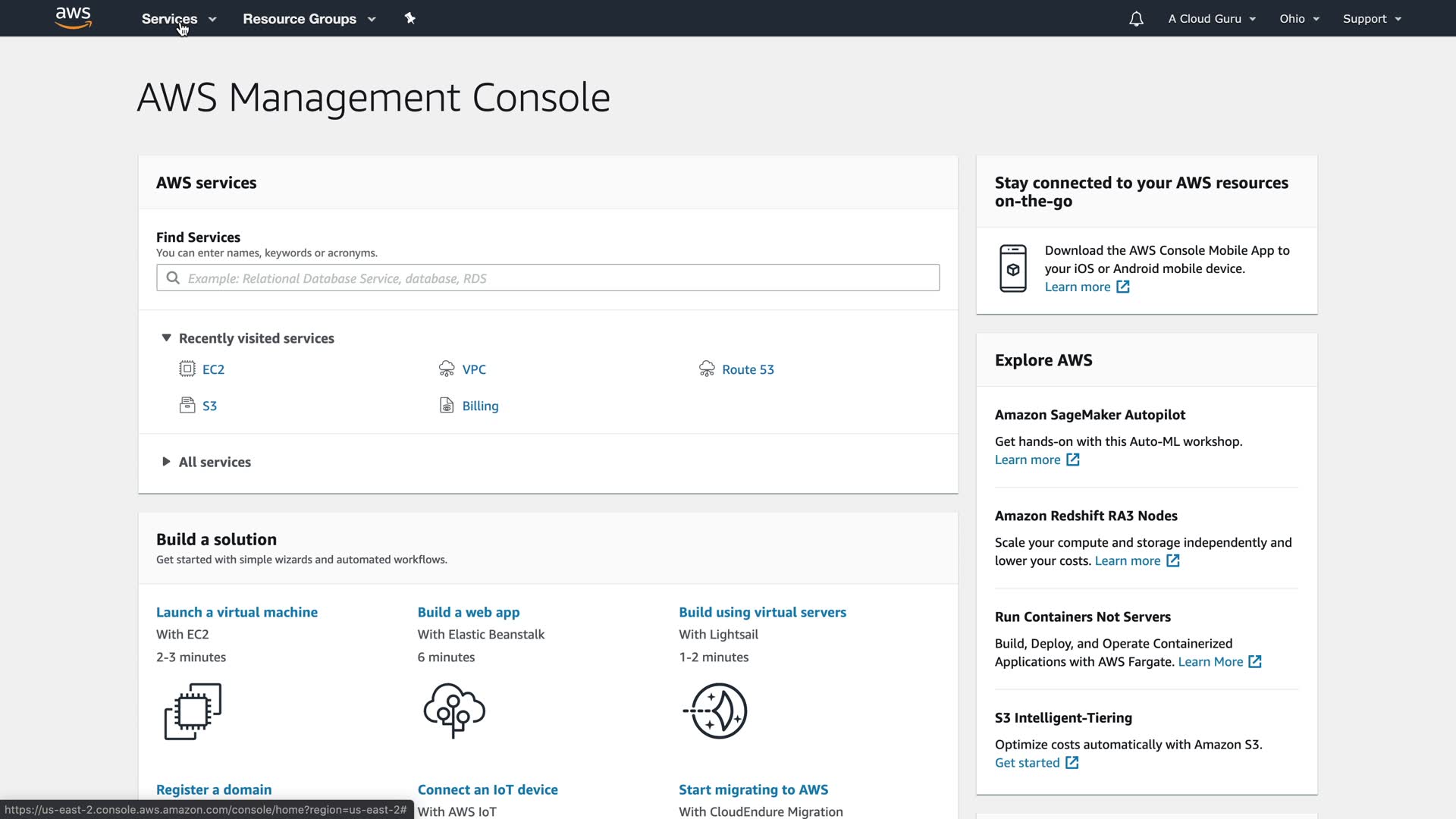Image resolution: width=1456 pixels, height=819 pixels.
Task: Click the Route 53 icon
Action: point(707,369)
